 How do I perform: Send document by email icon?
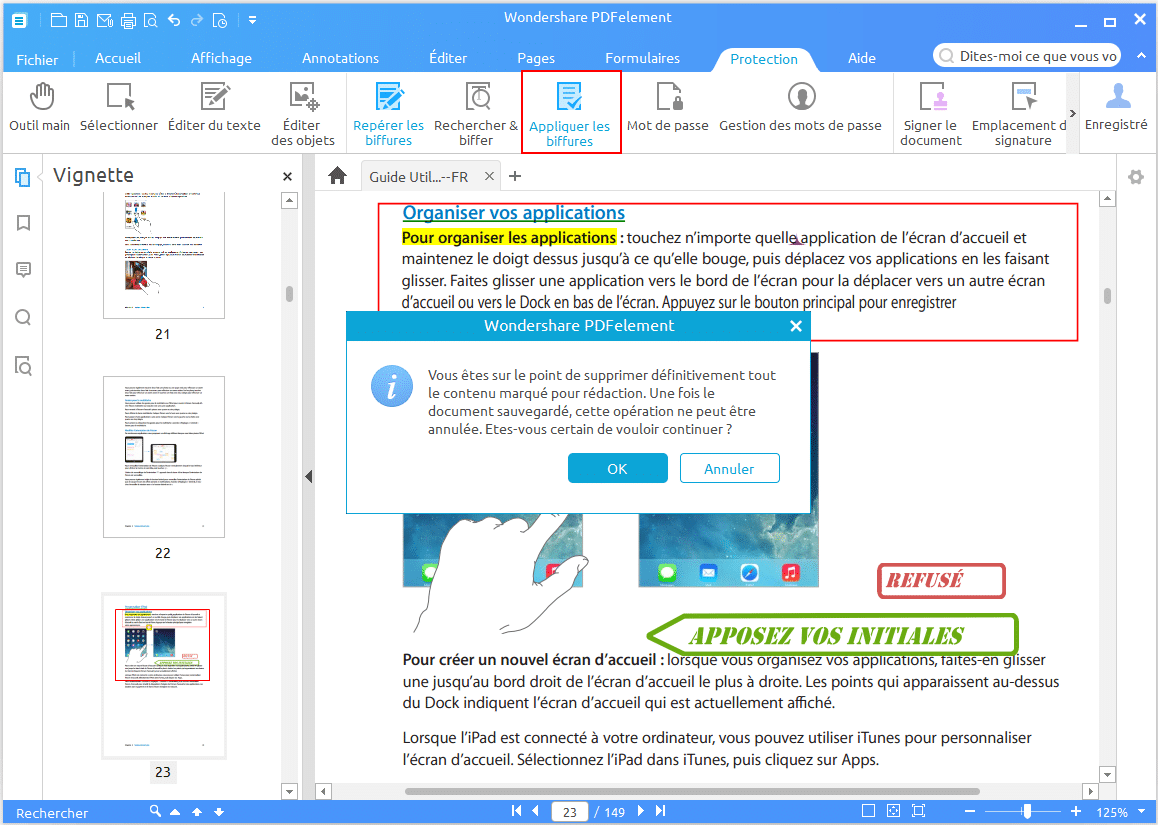tap(105, 20)
